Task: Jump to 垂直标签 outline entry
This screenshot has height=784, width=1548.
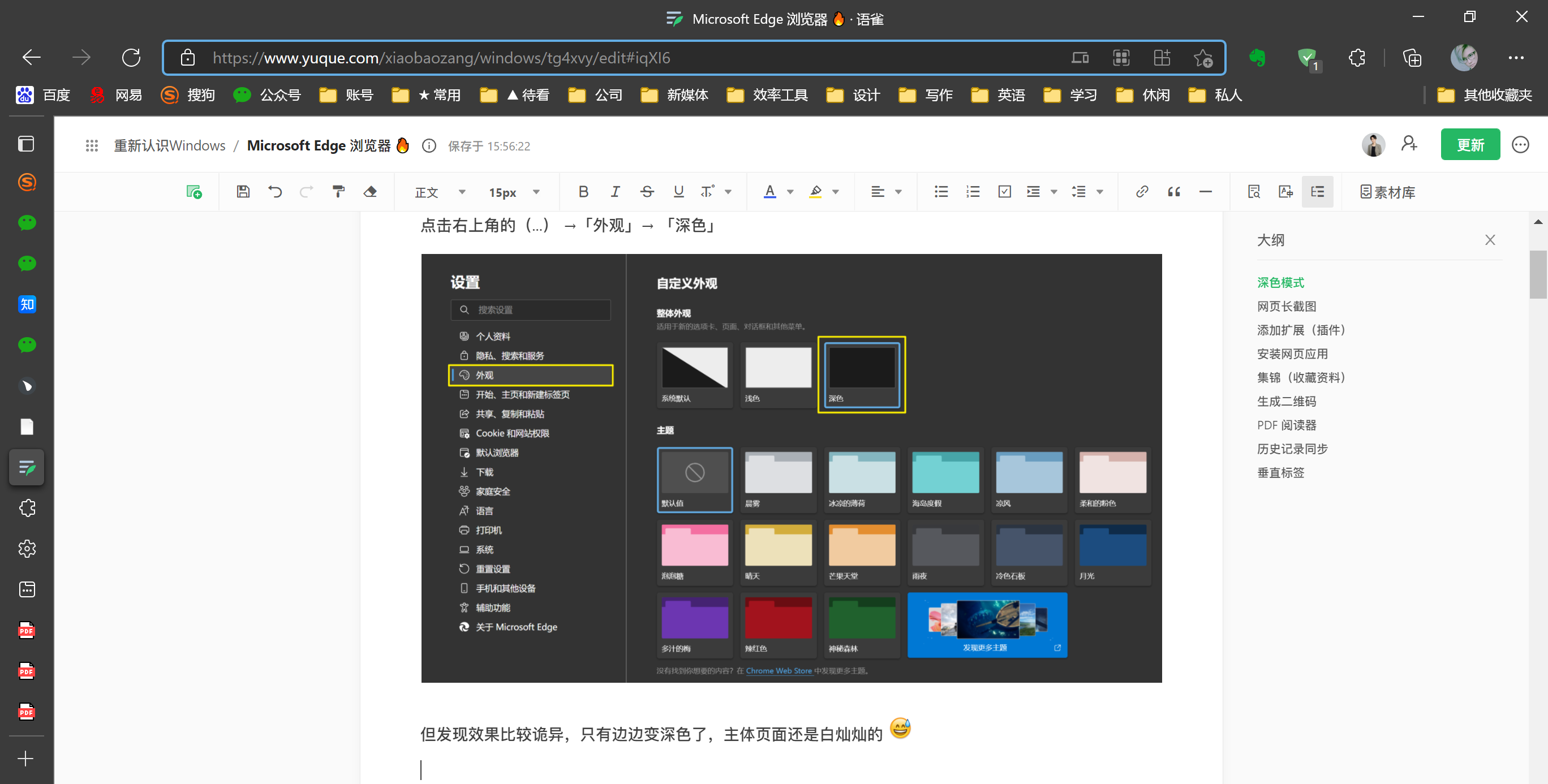Action: [x=1280, y=473]
